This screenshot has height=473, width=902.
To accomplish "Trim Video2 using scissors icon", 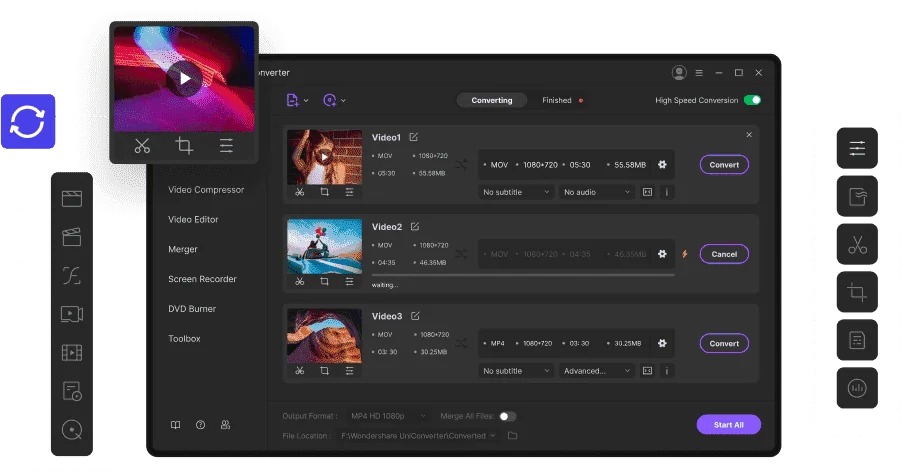I will click(300, 281).
